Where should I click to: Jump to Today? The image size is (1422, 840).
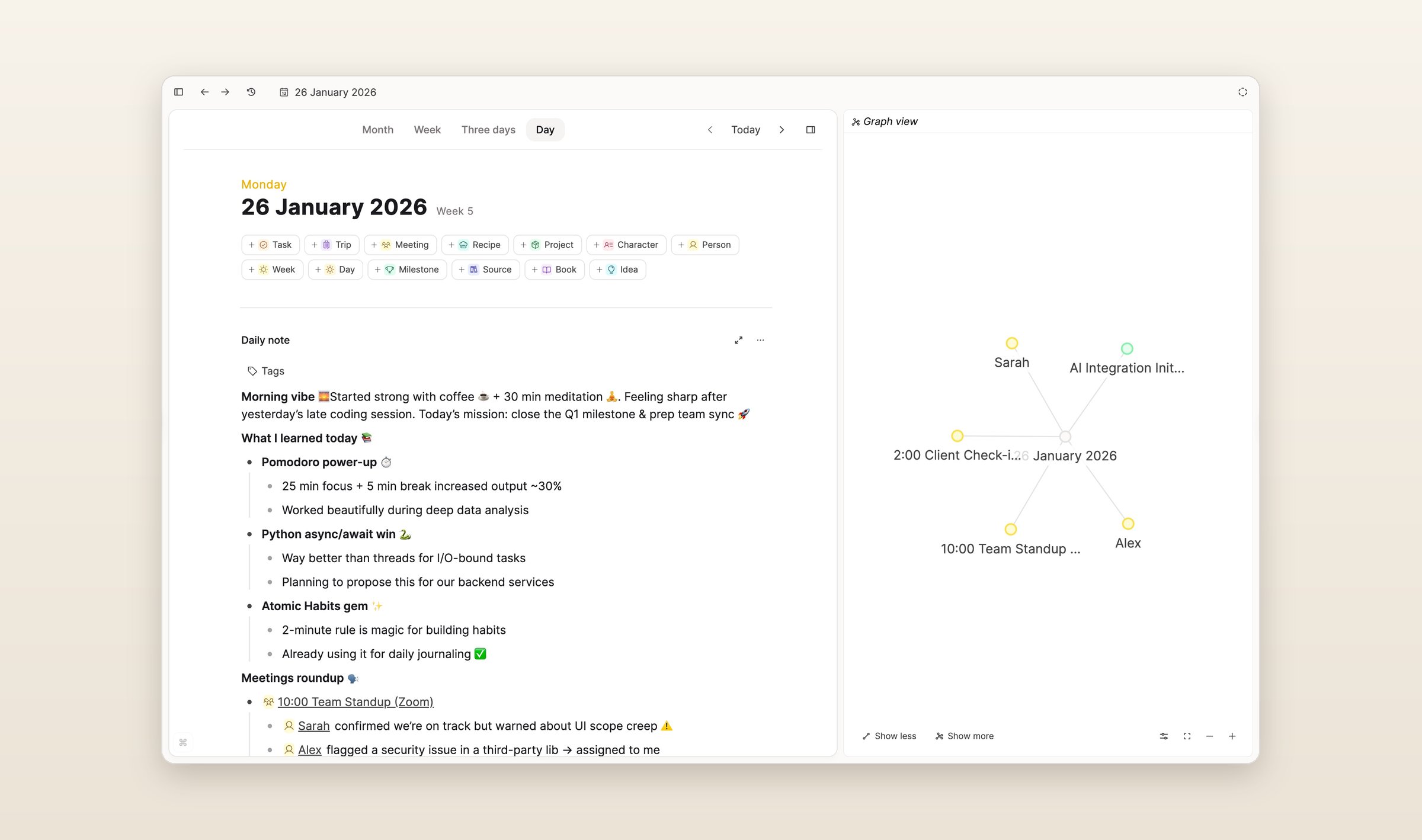(x=745, y=130)
